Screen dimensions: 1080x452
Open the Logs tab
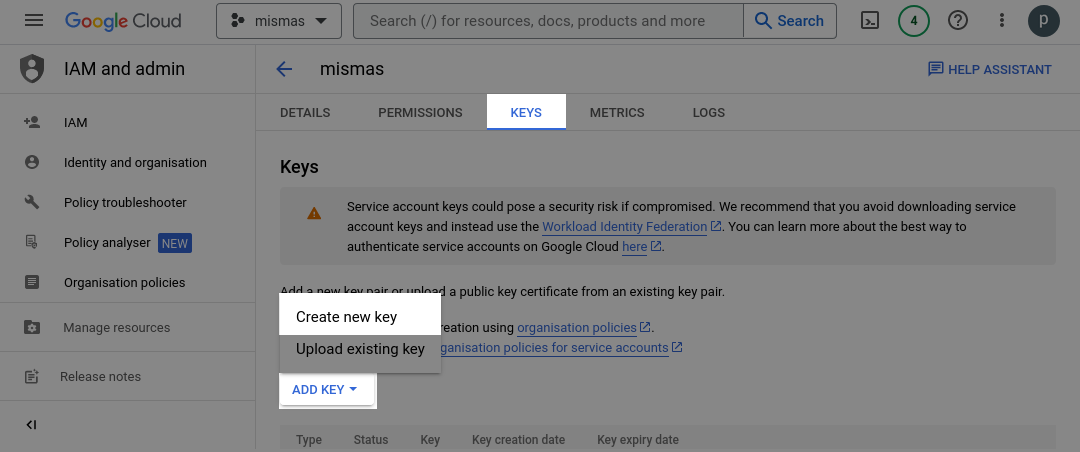point(709,113)
